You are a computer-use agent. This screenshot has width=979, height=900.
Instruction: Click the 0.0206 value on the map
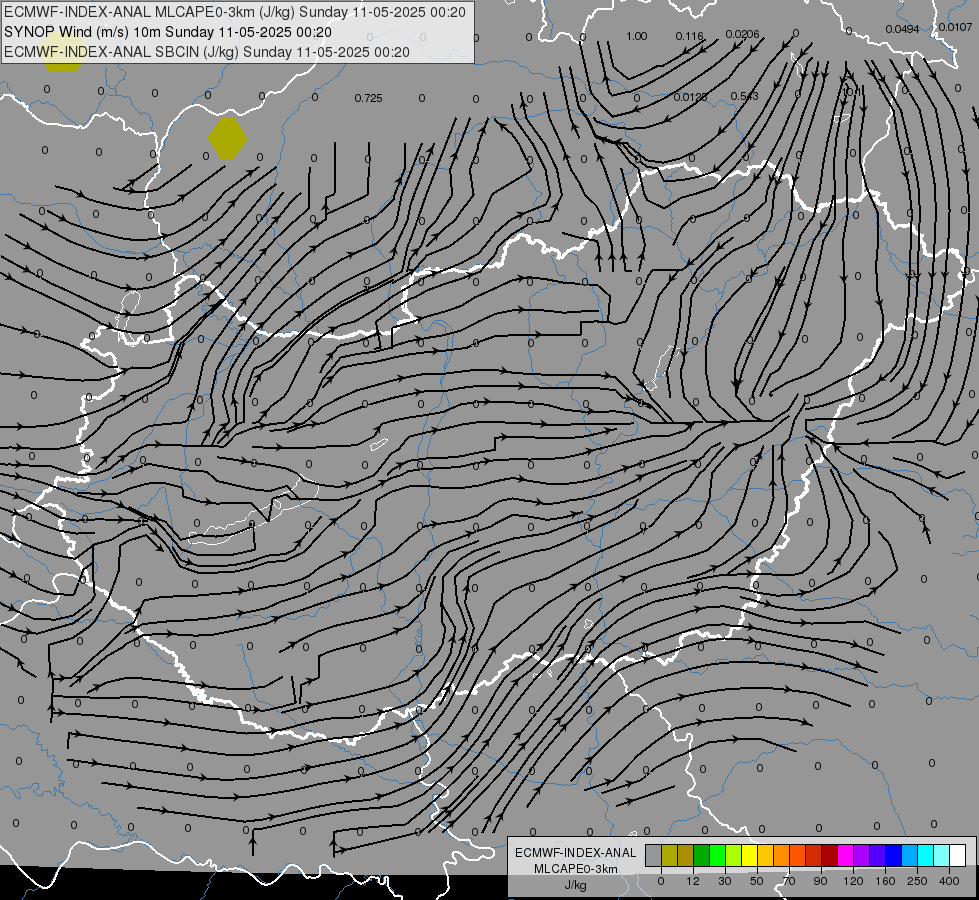pos(742,34)
